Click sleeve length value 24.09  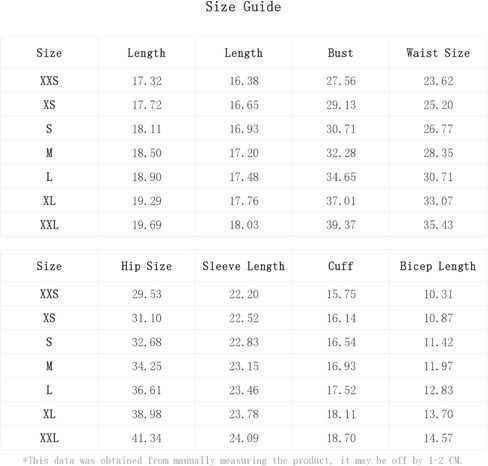point(244,438)
